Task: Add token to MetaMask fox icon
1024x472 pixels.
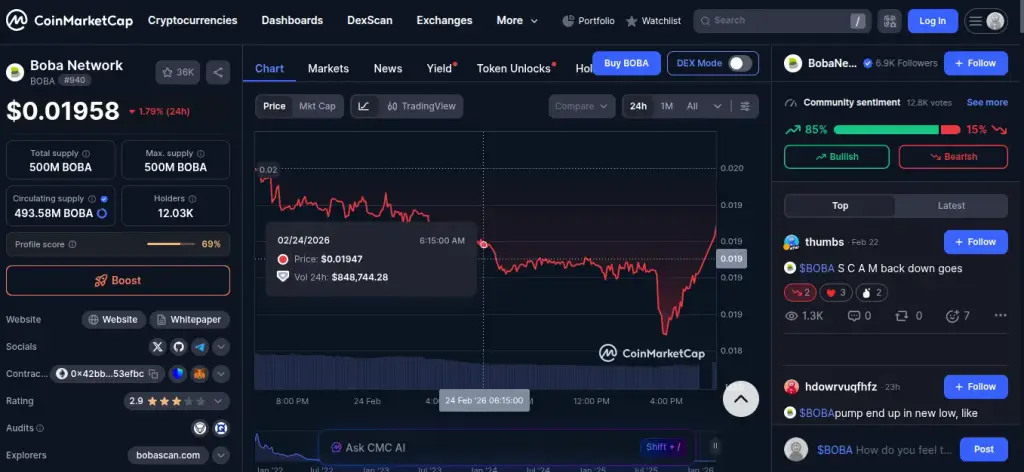Action: click(199, 374)
